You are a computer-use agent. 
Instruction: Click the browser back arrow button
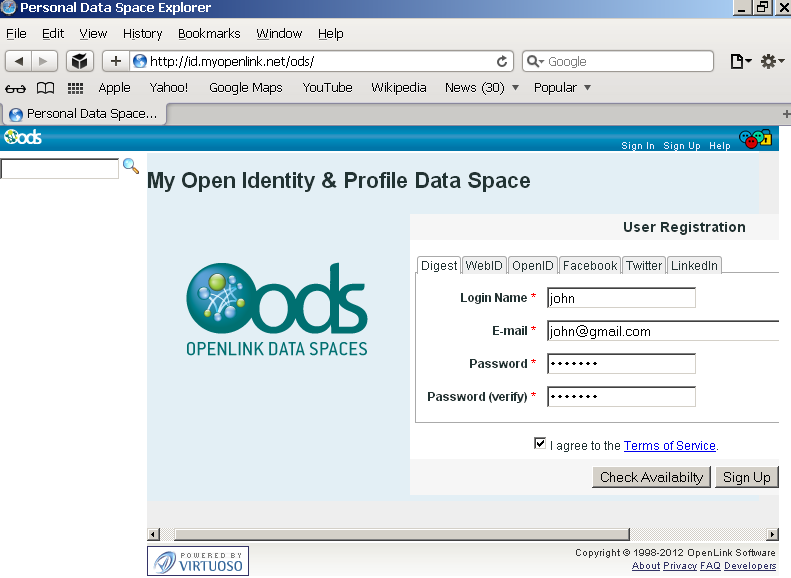point(19,61)
